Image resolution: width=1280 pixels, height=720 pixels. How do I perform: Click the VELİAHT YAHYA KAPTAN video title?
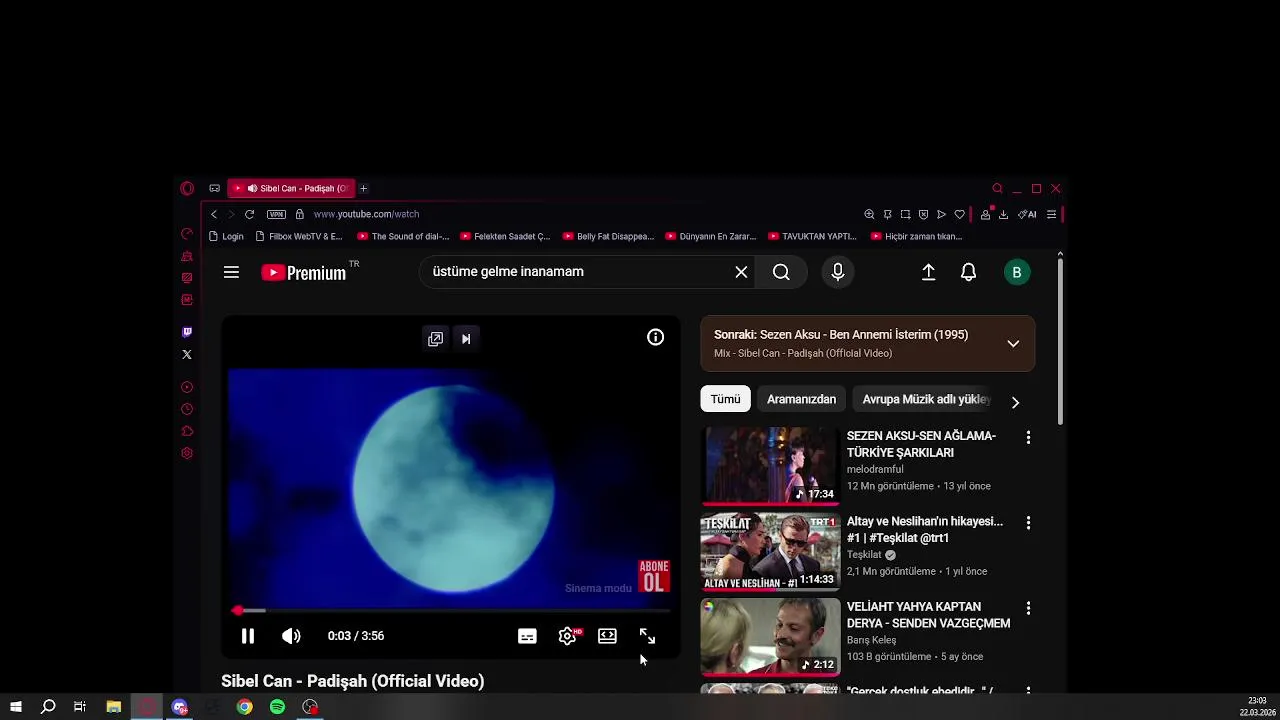point(928,615)
